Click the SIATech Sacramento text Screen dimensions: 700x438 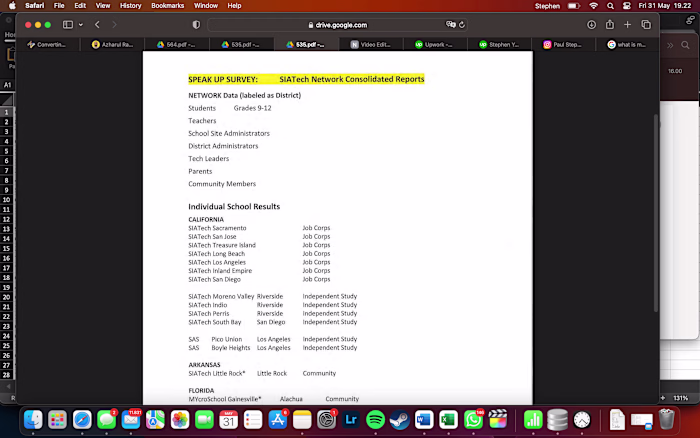(x=217, y=228)
